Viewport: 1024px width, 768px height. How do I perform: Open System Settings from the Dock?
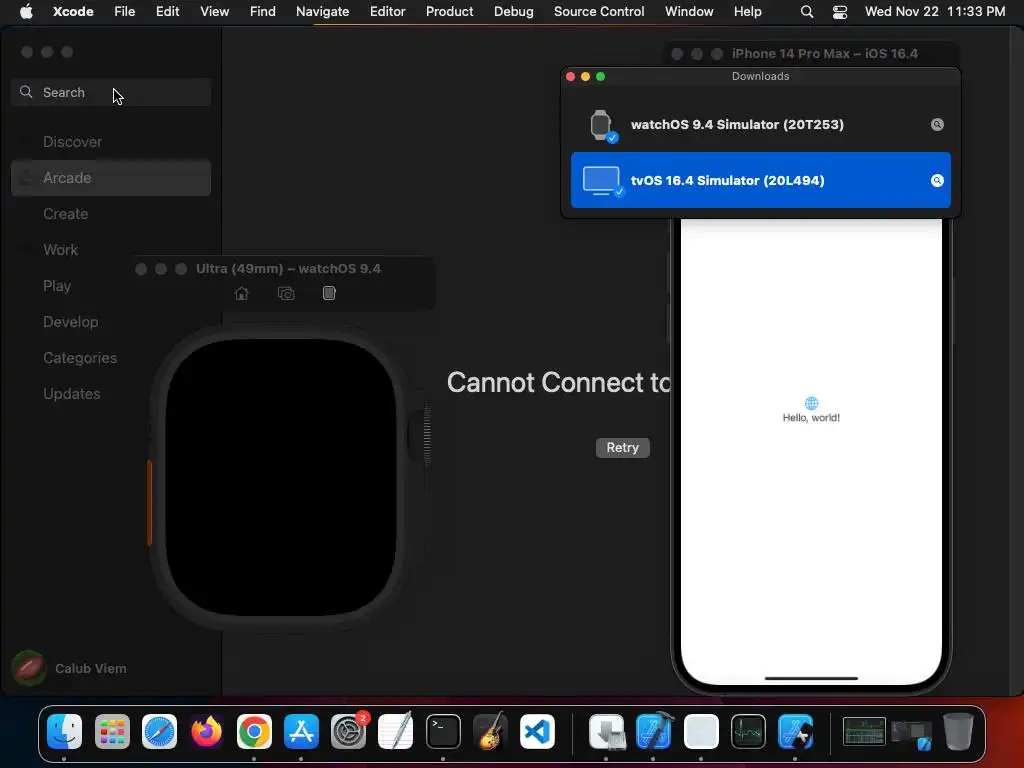click(349, 731)
